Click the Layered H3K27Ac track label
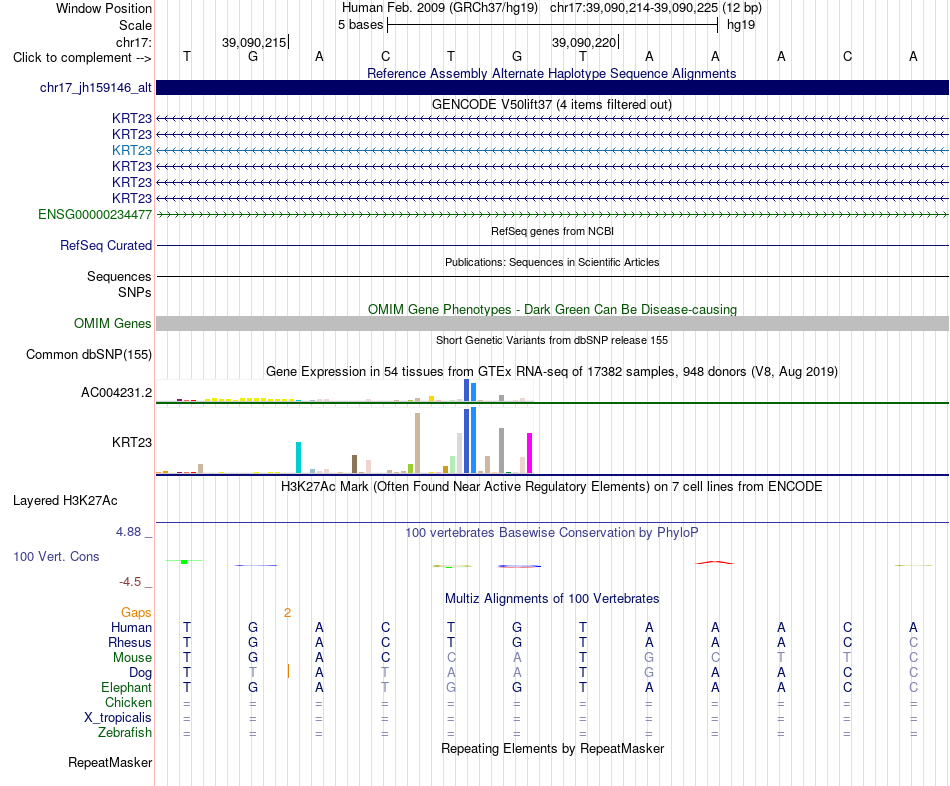Image resolution: width=950 pixels, height=786 pixels. pos(65,501)
